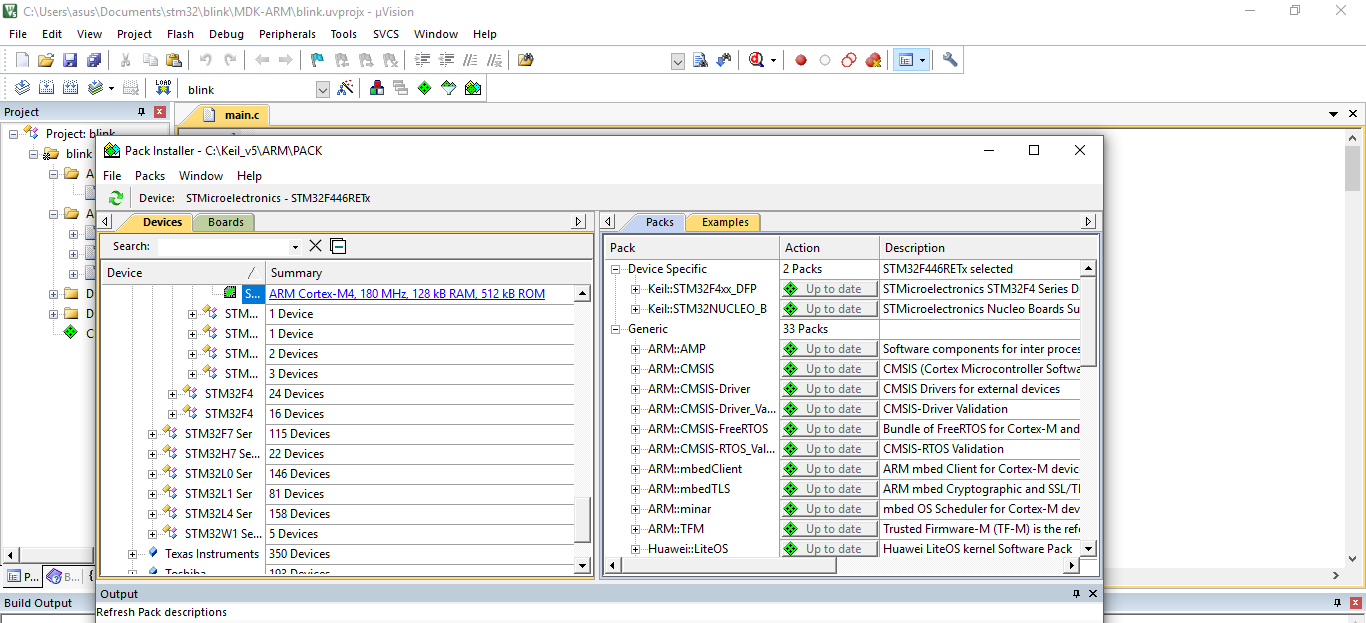Image resolution: width=1366 pixels, height=623 pixels.
Task: Click Up to date button for ARM::mbedTLS
Action: coord(829,489)
